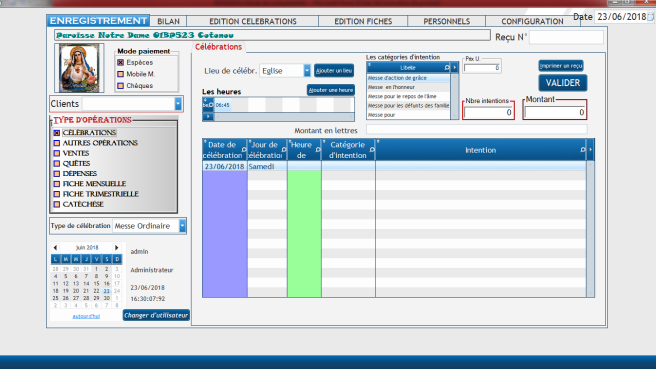The image size is (656, 369).
Task: Open the CONFIGURATION tab
Action: [532, 21]
